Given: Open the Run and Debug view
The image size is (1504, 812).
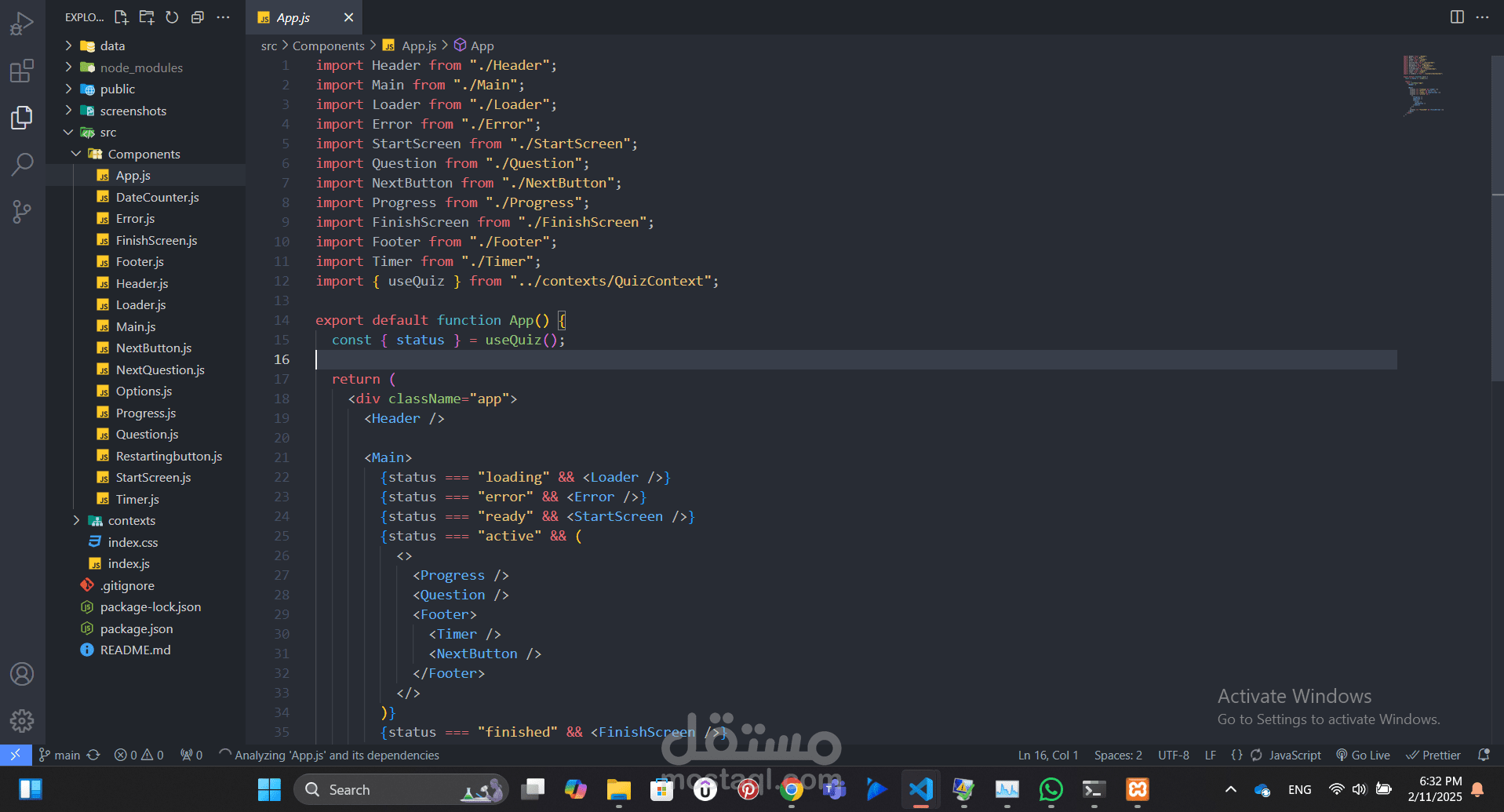Looking at the screenshot, I should (22, 24).
